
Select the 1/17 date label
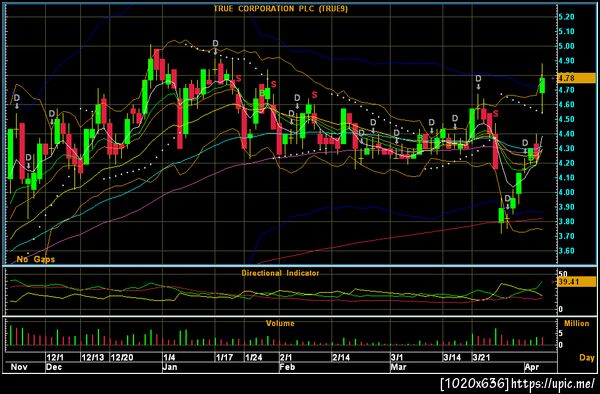[x=225, y=358]
